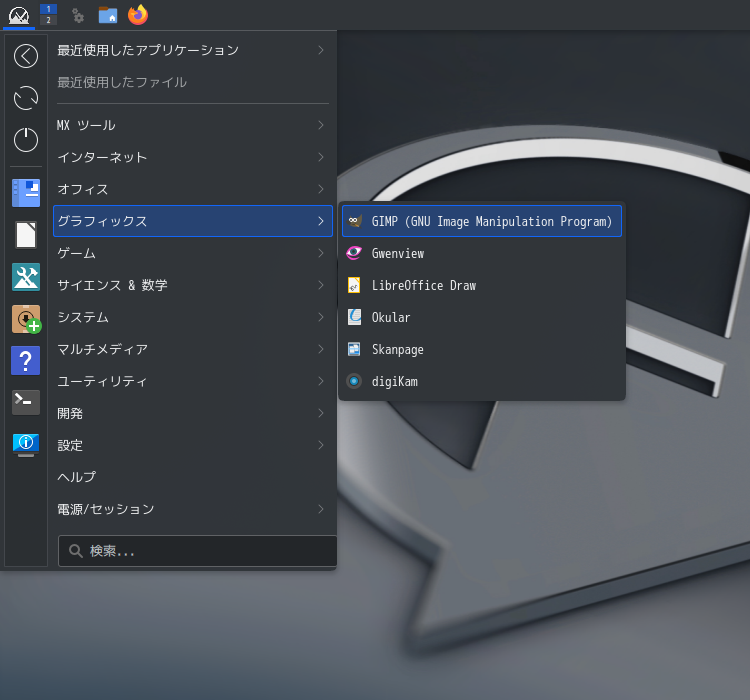The width and height of the screenshot is (750, 700).
Task: Open LibreOffice Draw entry
Action: click(x=482, y=285)
